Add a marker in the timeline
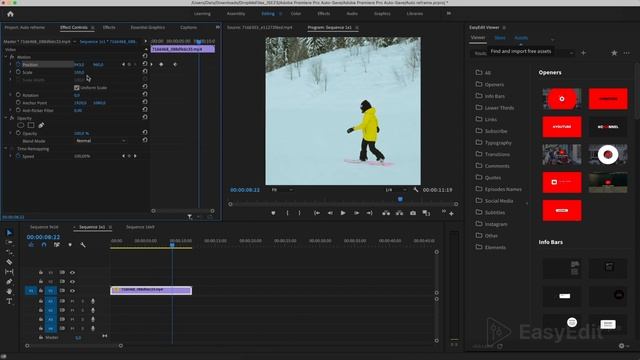 pos(70,245)
